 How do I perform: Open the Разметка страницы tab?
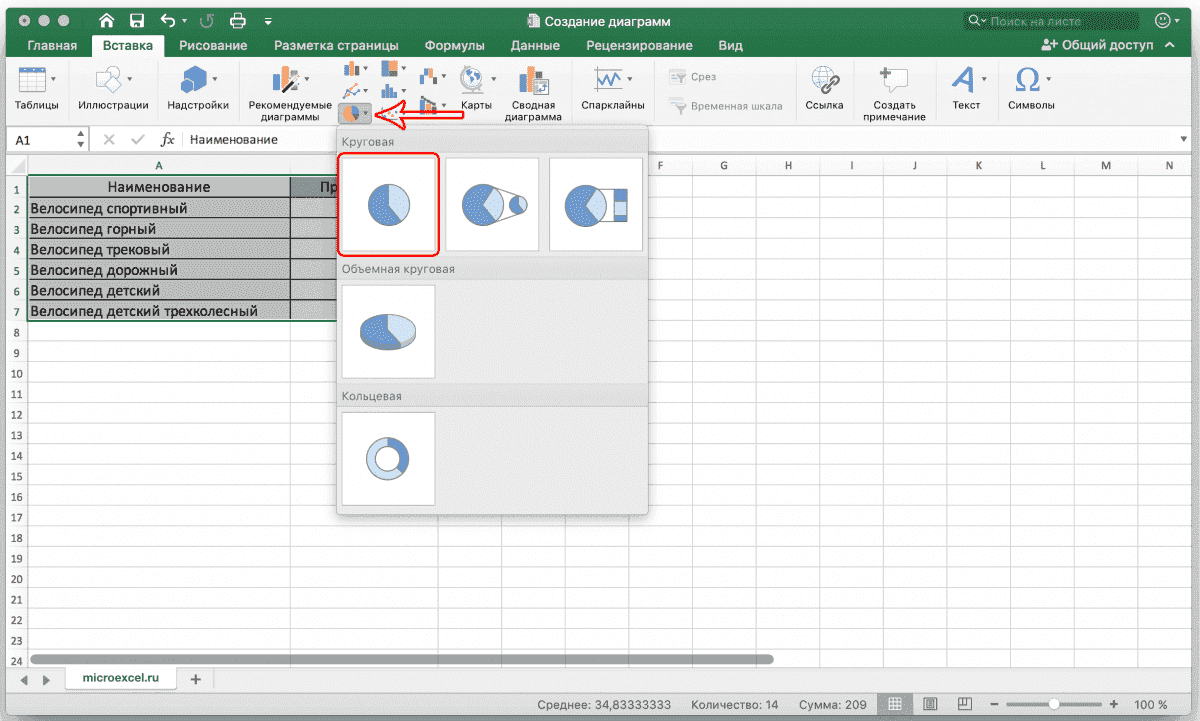pos(336,45)
